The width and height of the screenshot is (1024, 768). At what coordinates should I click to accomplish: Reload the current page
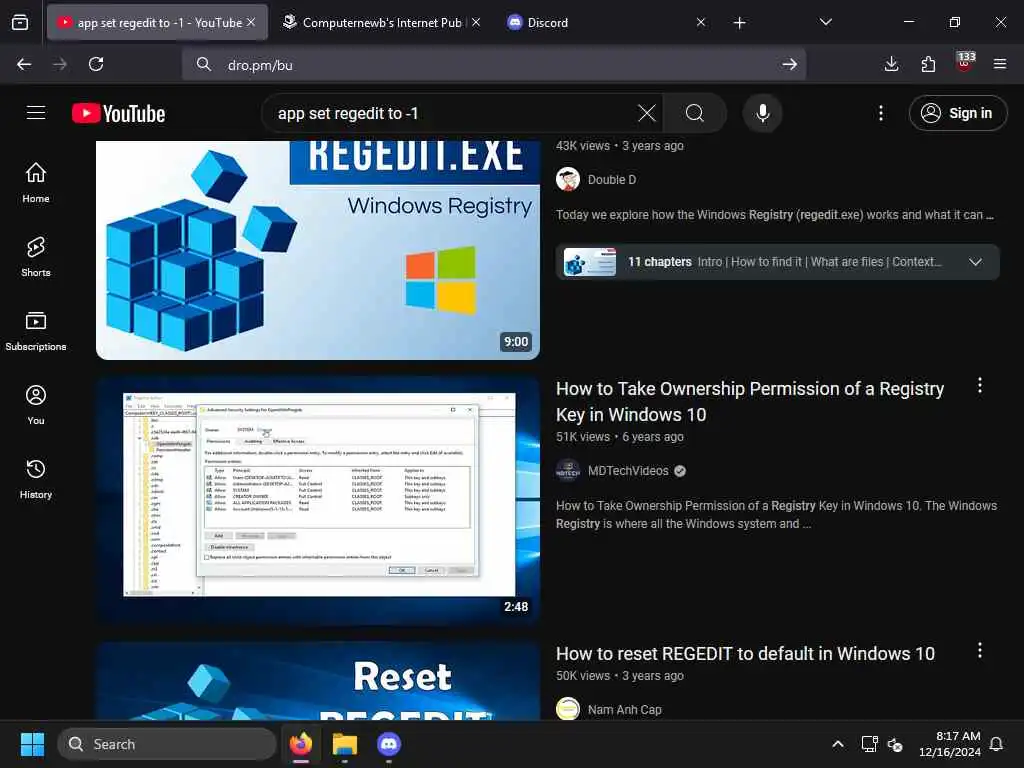coord(96,64)
